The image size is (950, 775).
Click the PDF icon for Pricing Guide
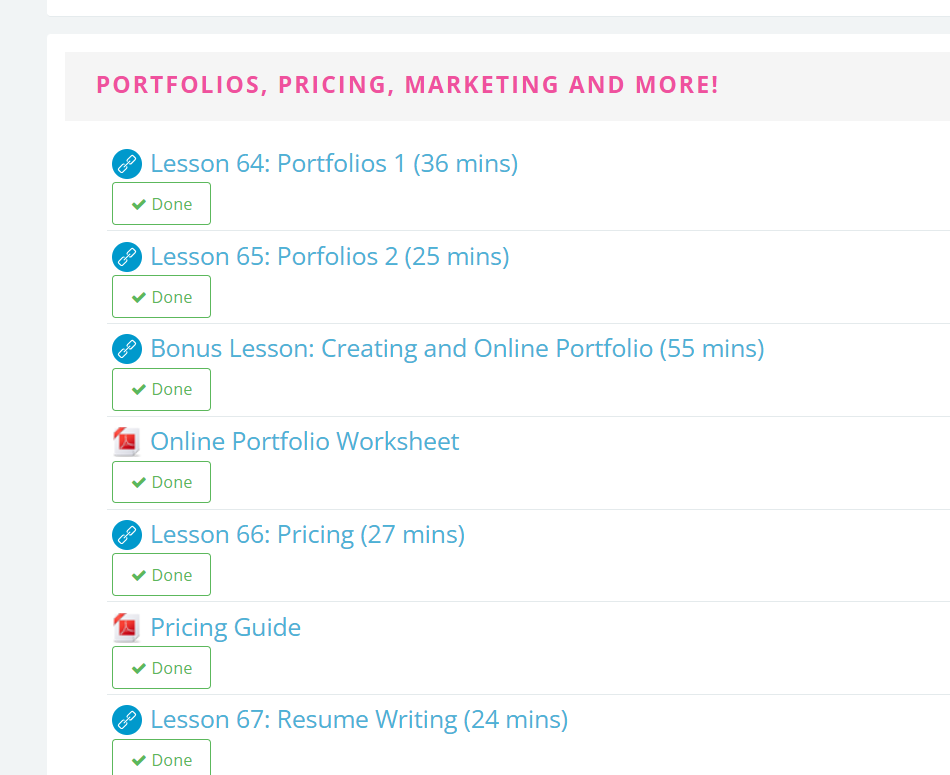(x=127, y=628)
